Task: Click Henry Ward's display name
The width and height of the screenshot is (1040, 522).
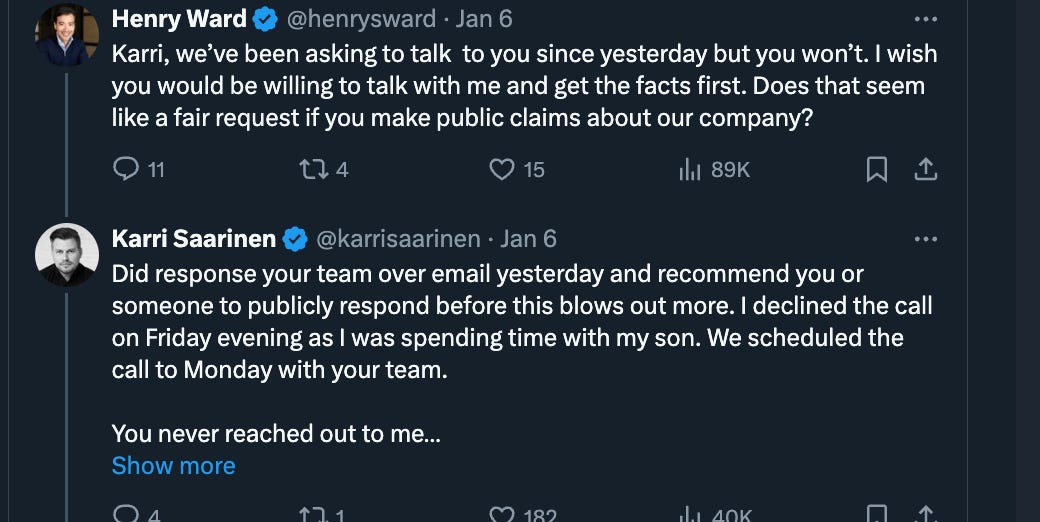Action: (x=179, y=19)
